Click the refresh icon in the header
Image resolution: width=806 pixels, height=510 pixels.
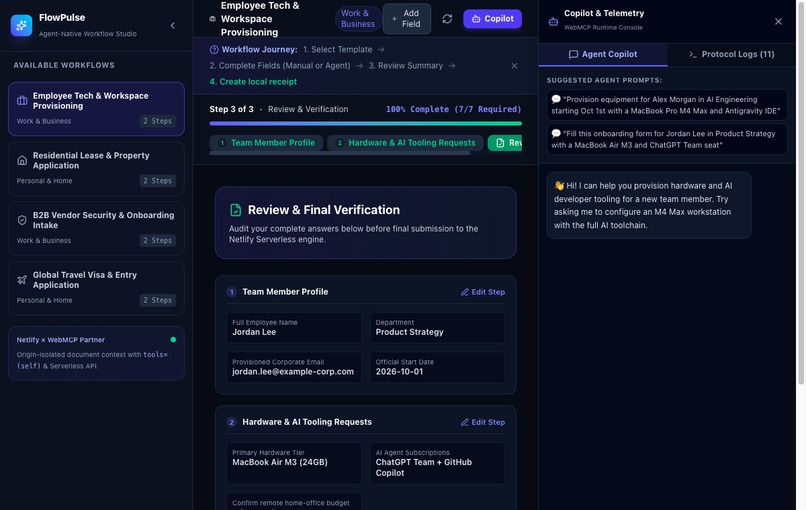(447, 19)
